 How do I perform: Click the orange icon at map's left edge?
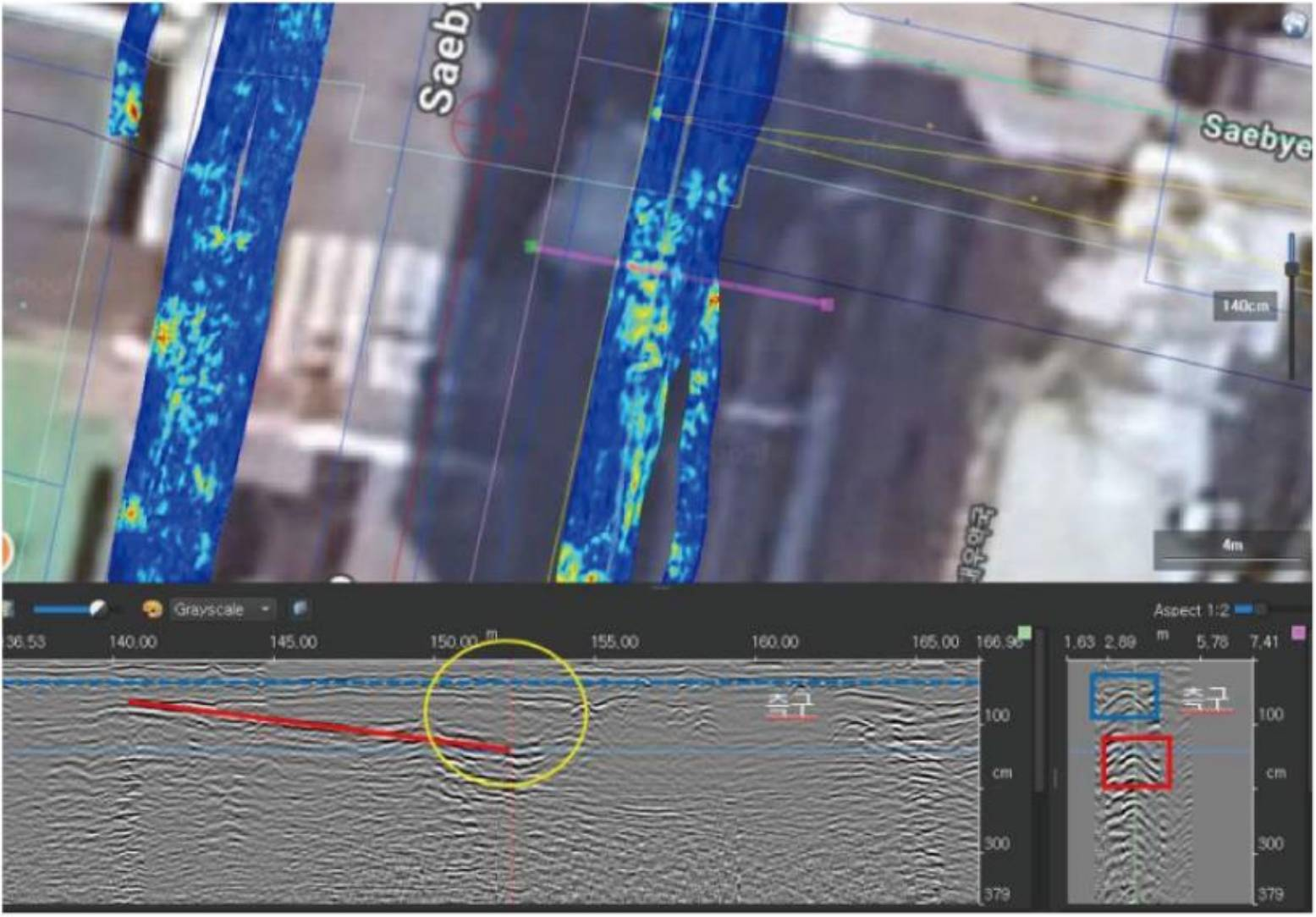4,551
